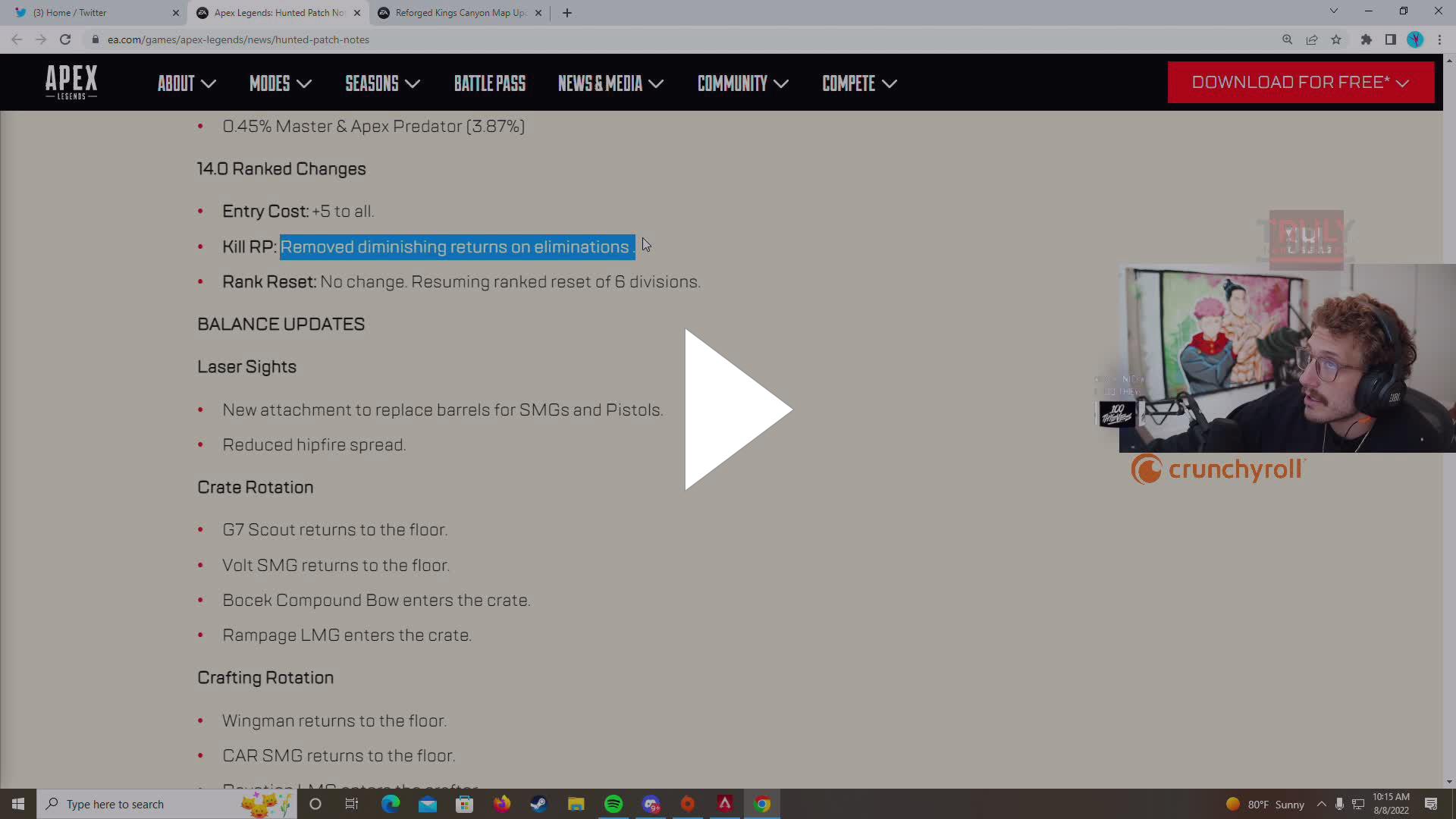Launch Steam from the taskbar

[x=538, y=804]
